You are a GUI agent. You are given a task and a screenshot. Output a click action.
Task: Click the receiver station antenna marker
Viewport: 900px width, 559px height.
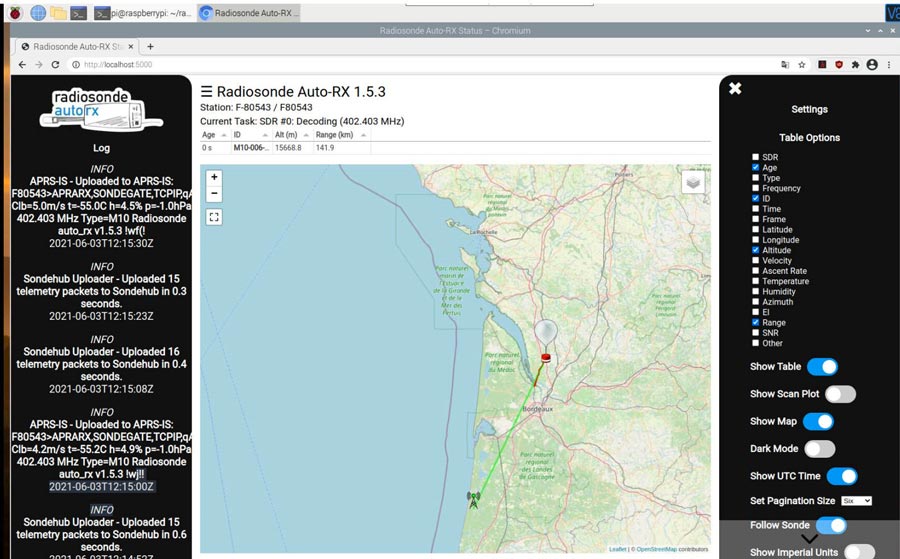[474, 499]
